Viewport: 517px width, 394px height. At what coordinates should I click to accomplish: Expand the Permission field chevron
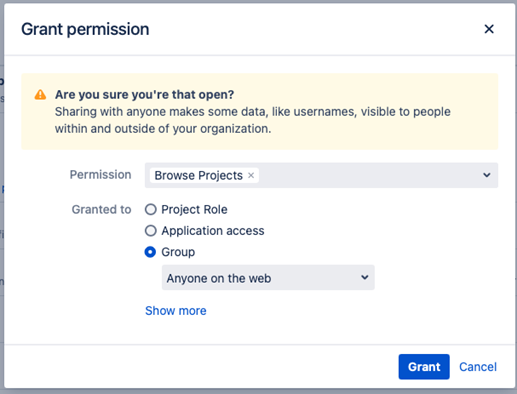click(487, 175)
